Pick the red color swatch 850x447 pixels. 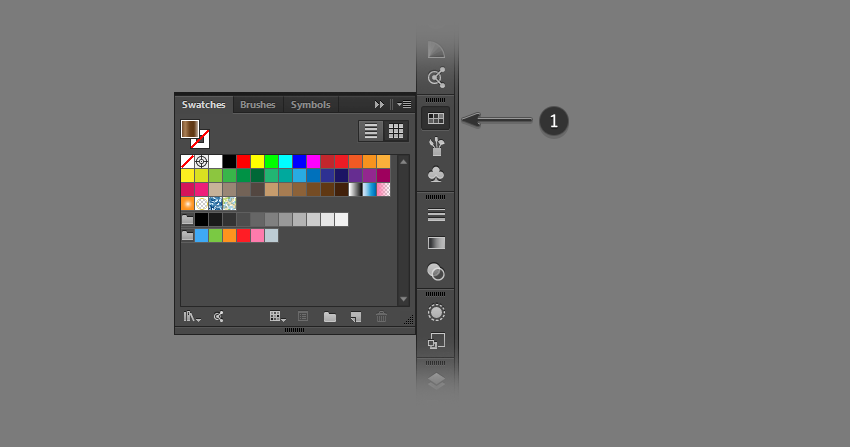tap(243, 161)
